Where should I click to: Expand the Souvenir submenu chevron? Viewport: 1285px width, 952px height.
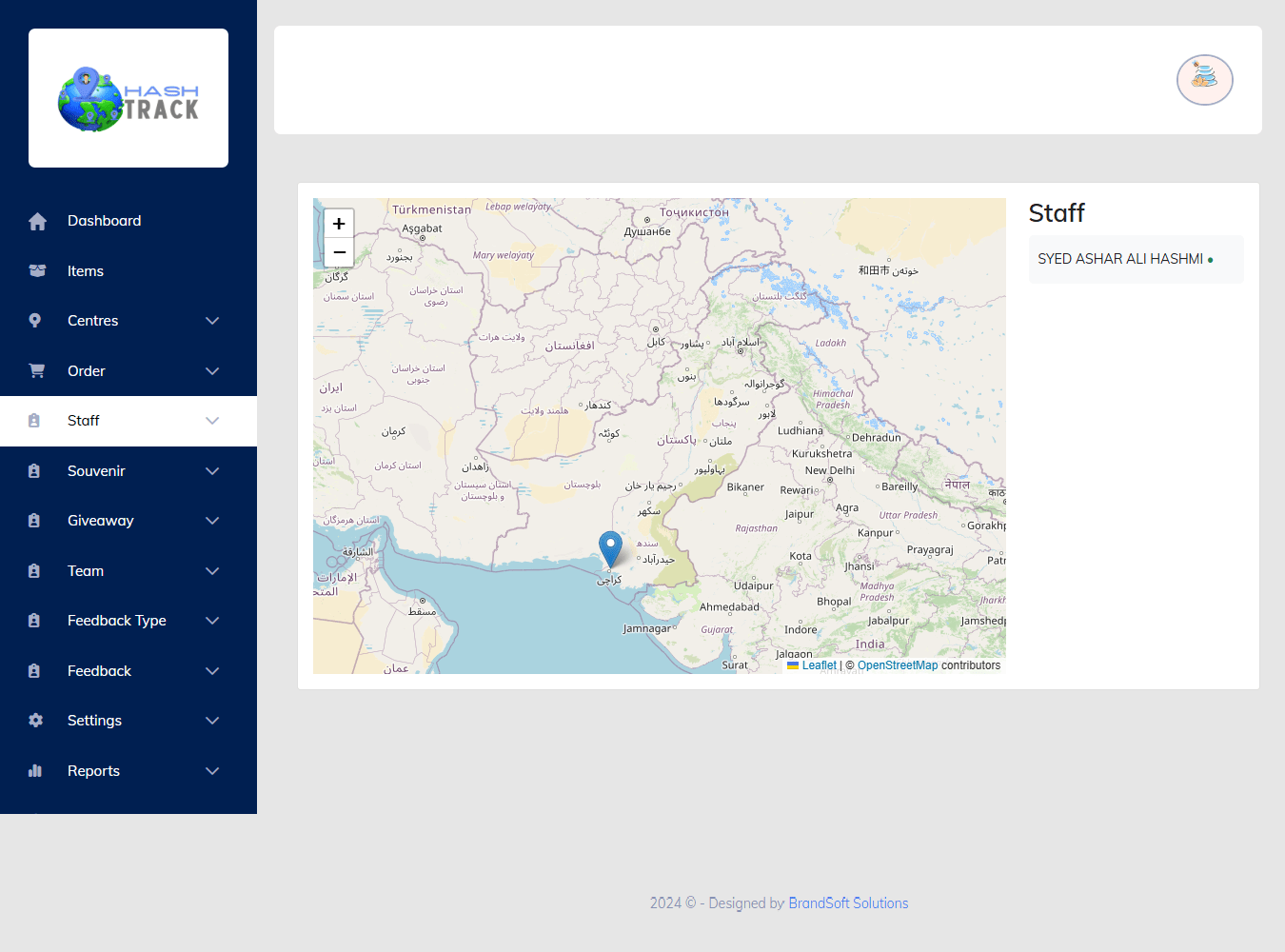point(212,471)
